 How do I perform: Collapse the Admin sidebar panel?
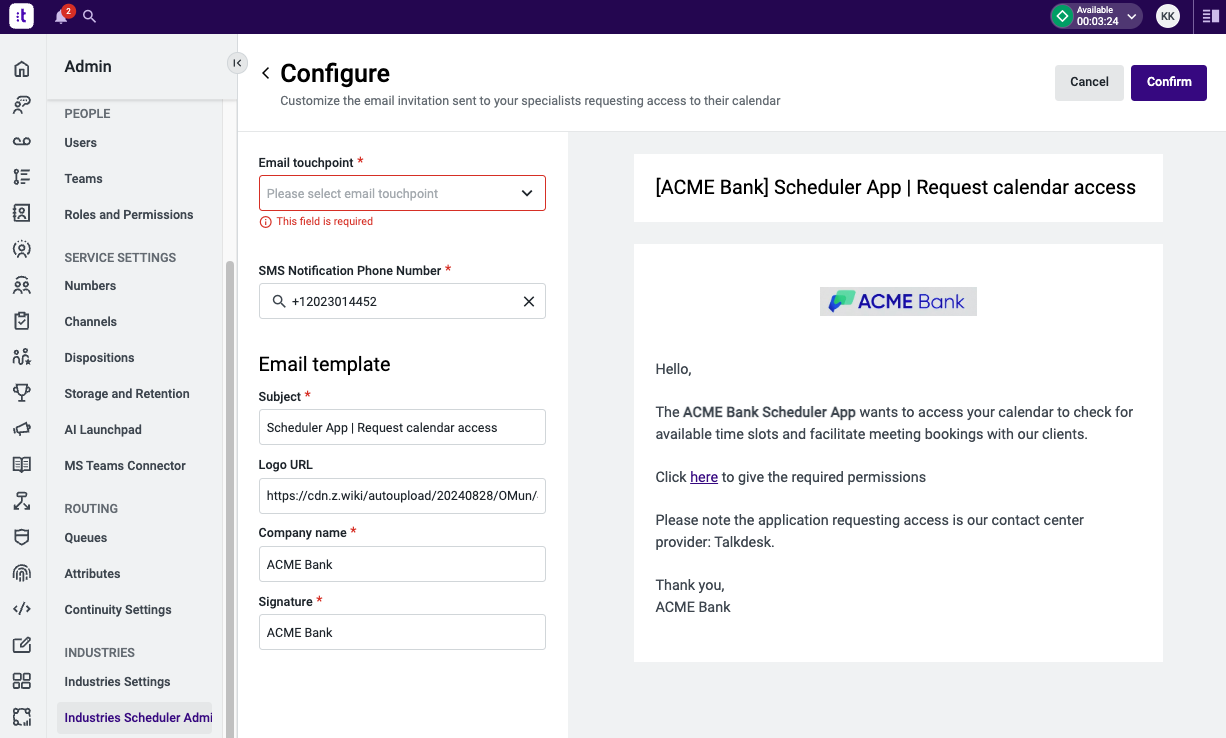coord(237,63)
